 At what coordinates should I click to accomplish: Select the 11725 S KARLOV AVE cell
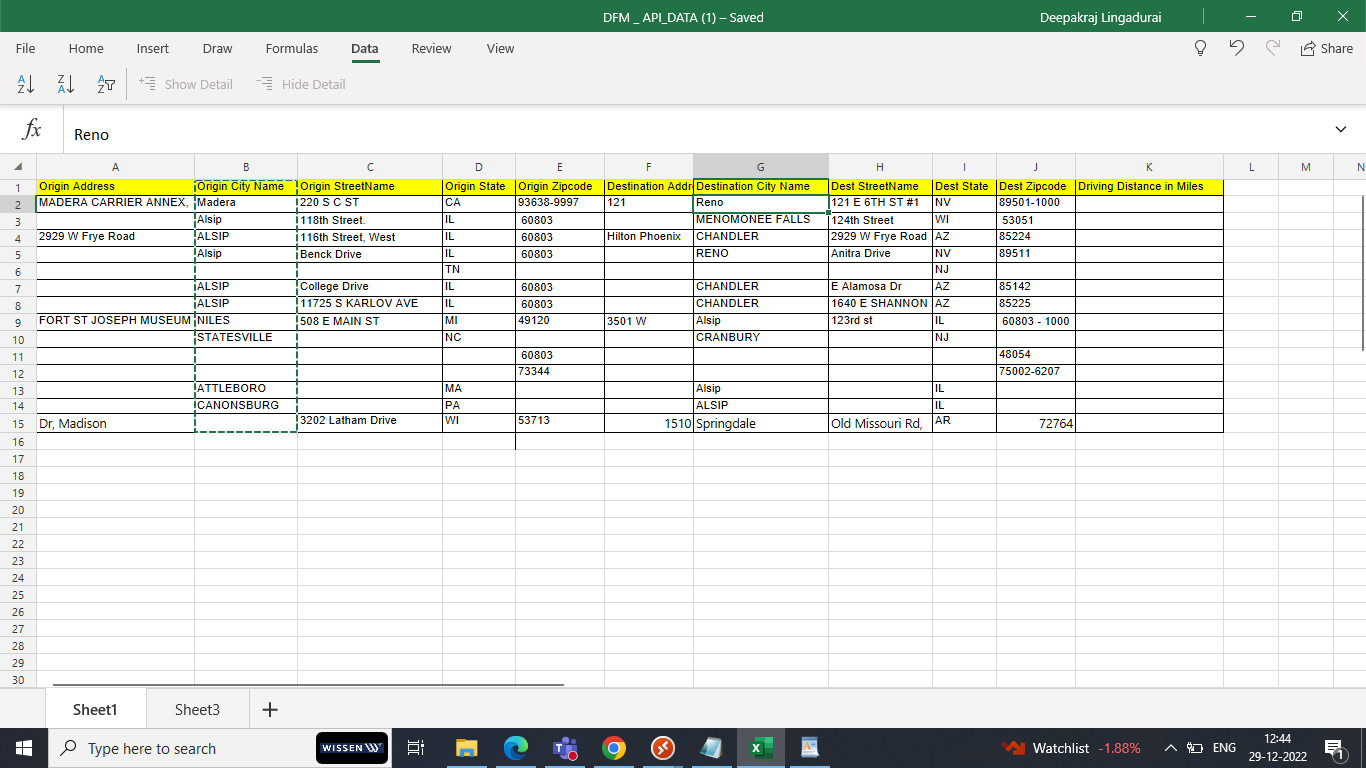[370, 304]
